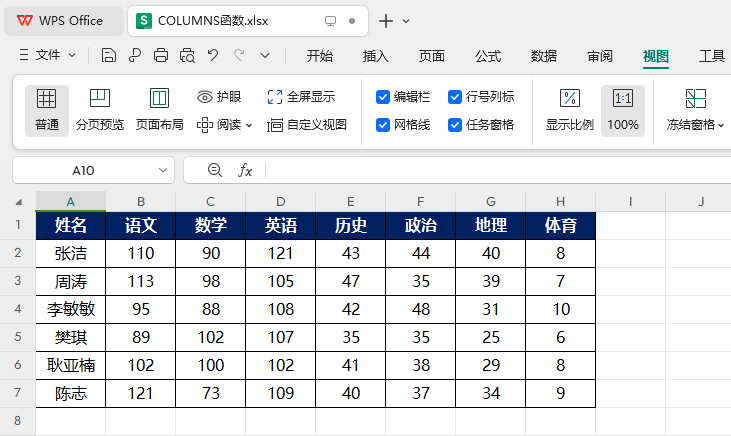Click 张洁's 历史 score 43
The image size is (731, 436).
coord(351,253)
